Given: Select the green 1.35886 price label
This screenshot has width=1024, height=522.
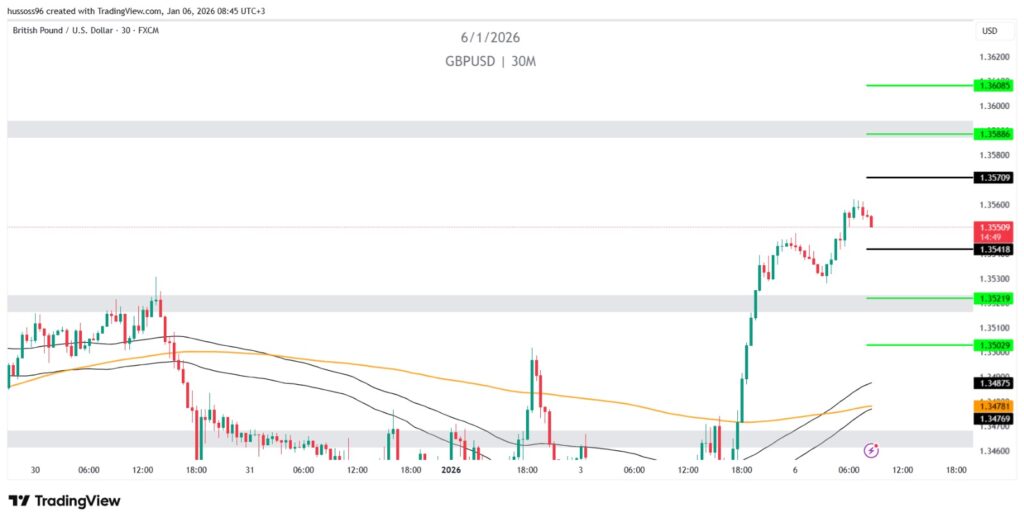Looking at the screenshot, I should pyautogui.click(x=995, y=133).
